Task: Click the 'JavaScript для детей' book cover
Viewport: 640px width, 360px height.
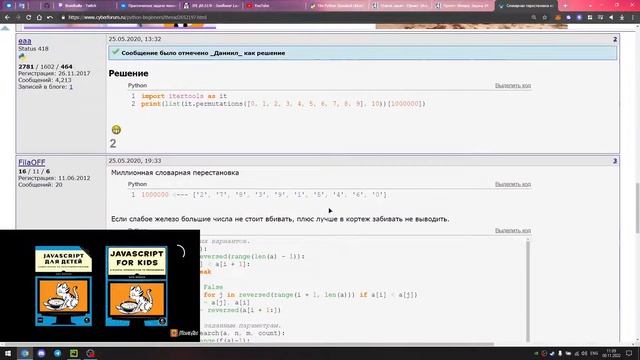Action: click(x=63, y=286)
